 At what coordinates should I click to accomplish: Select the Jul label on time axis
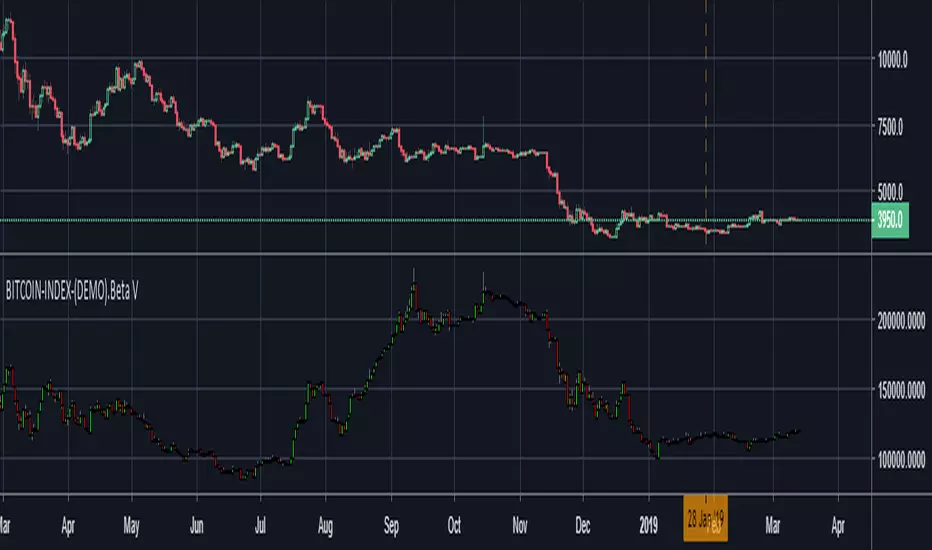point(260,526)
